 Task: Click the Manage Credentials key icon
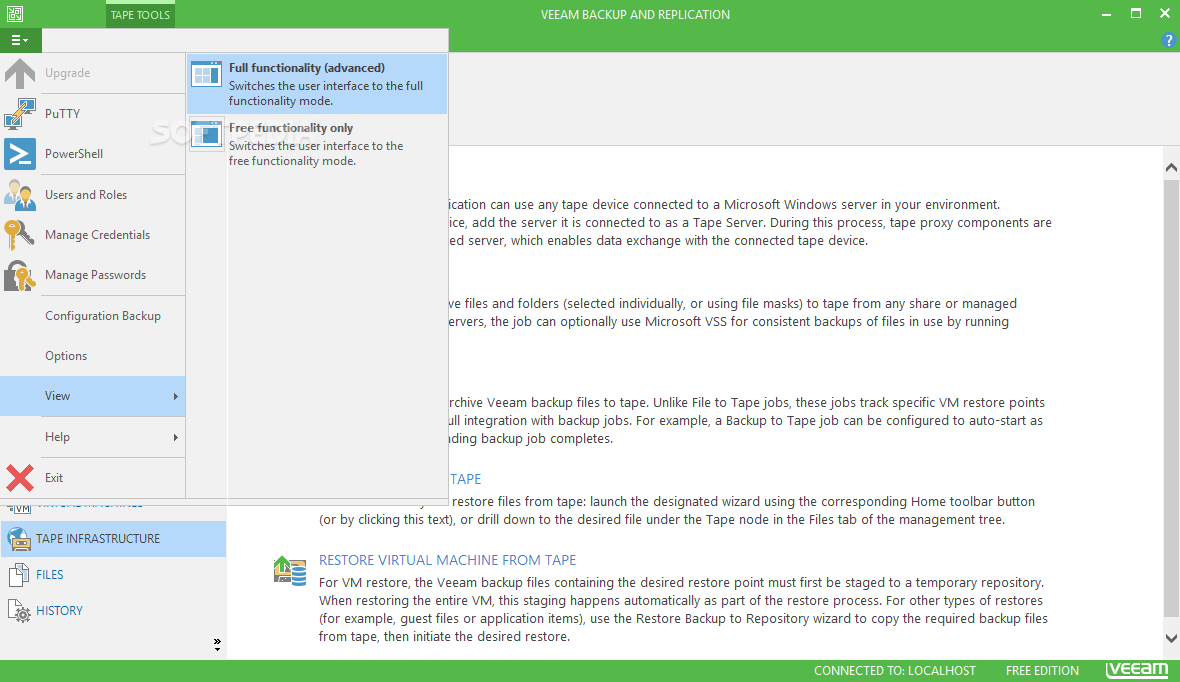pos(20,235)
